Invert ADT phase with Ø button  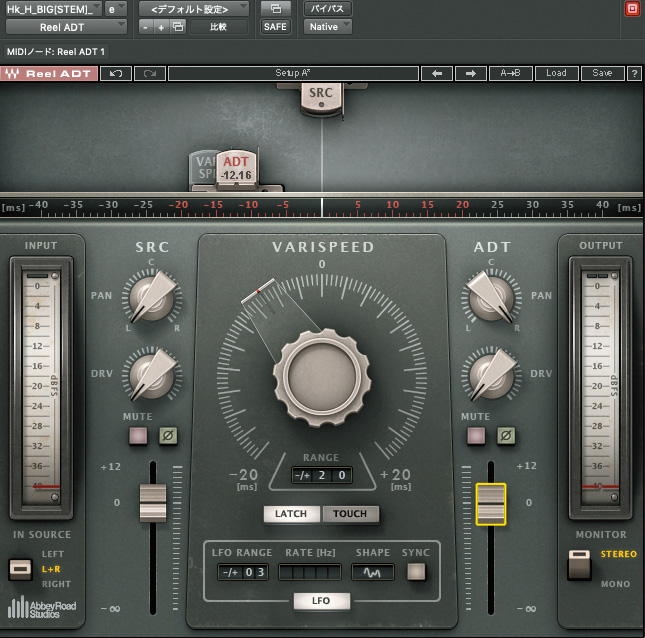click(506, 436)
